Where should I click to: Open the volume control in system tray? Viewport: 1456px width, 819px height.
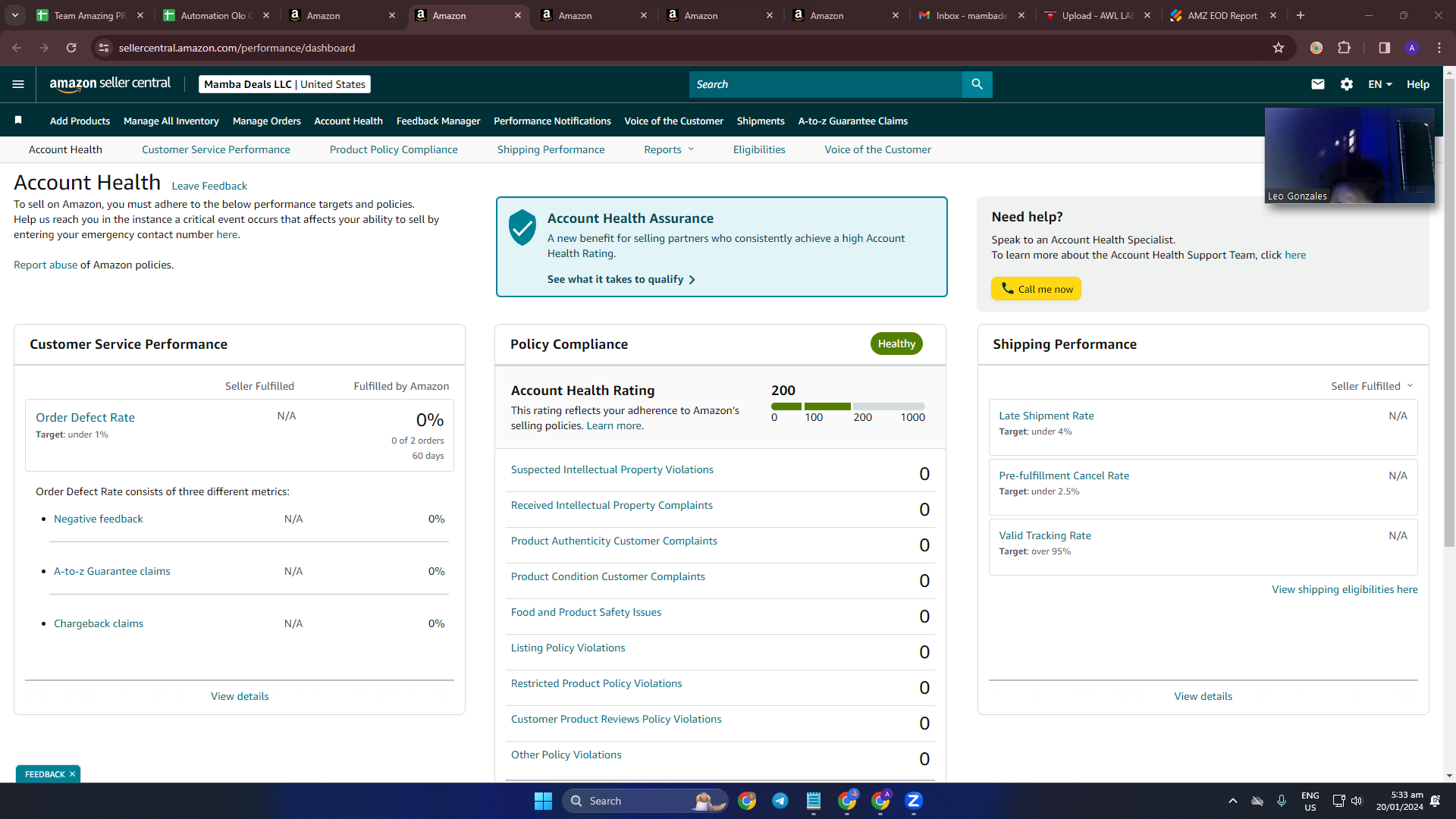click(x=1357, y=801)
